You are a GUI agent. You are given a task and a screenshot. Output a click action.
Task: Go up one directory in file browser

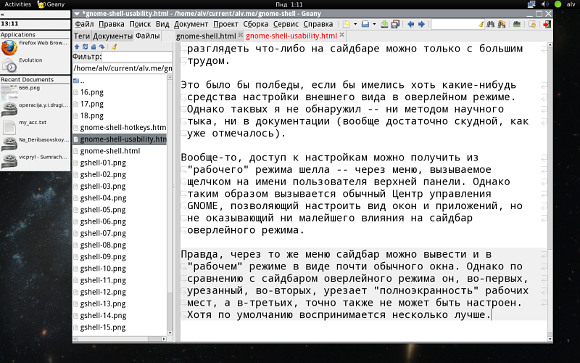pos(77,47)
